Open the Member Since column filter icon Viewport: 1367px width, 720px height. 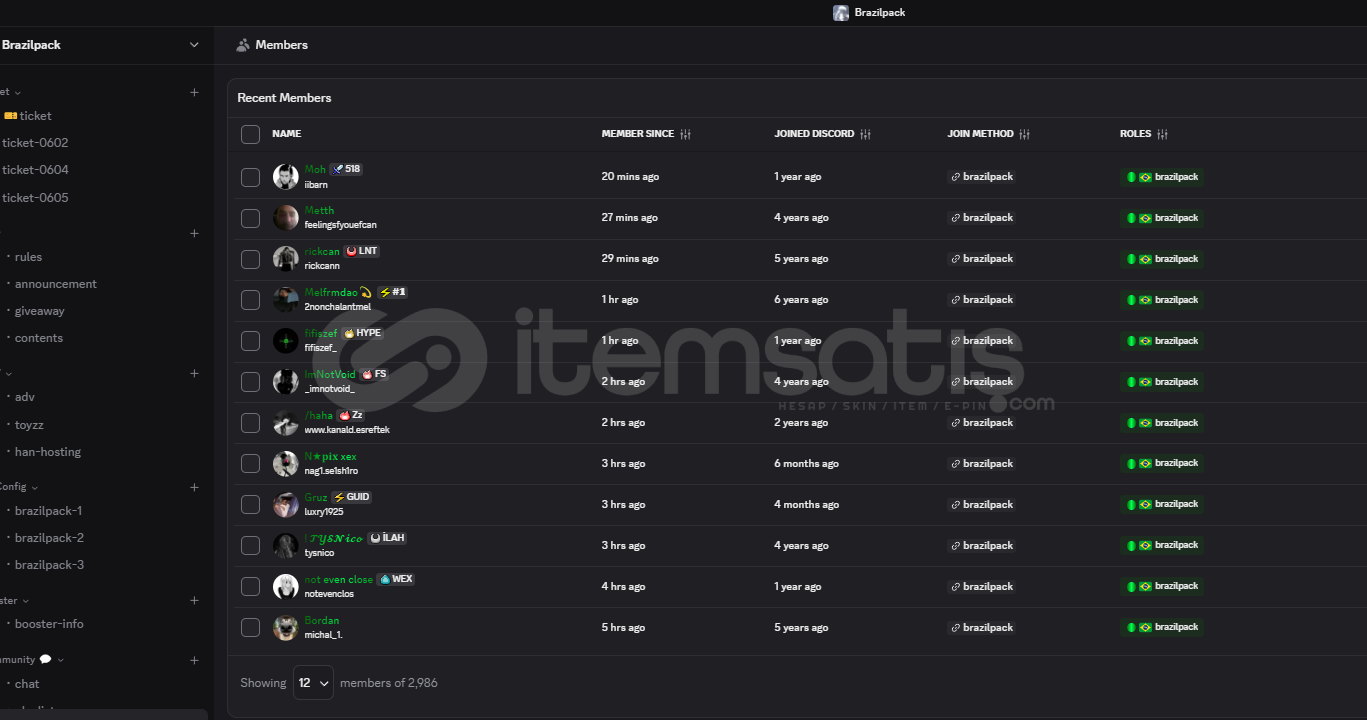click(x=685, y=134)
